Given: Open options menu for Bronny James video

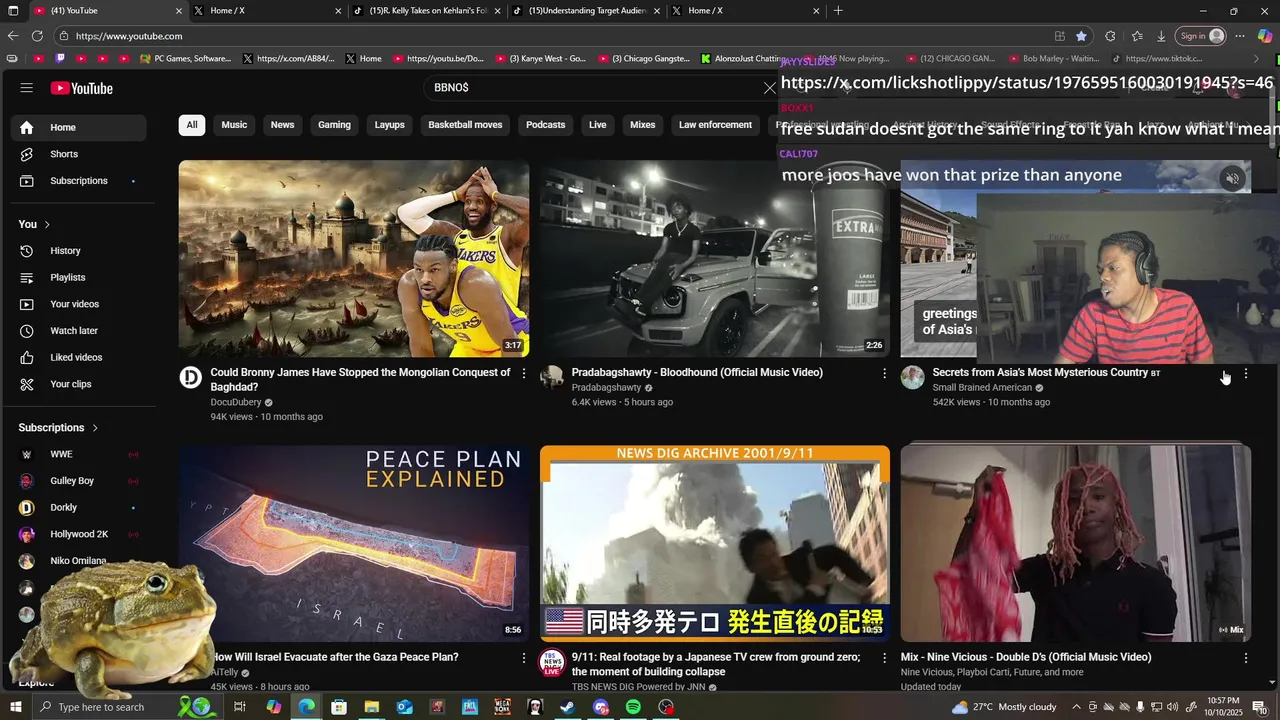Looking at the screenshot, I should click(x=523, y=373).
